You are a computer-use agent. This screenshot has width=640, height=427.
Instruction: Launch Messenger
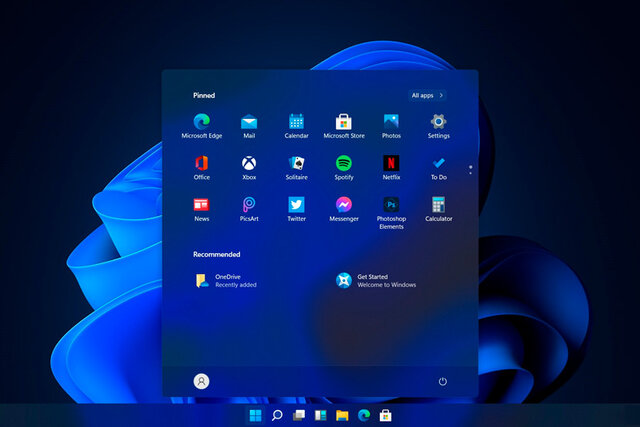click(344, 209)
